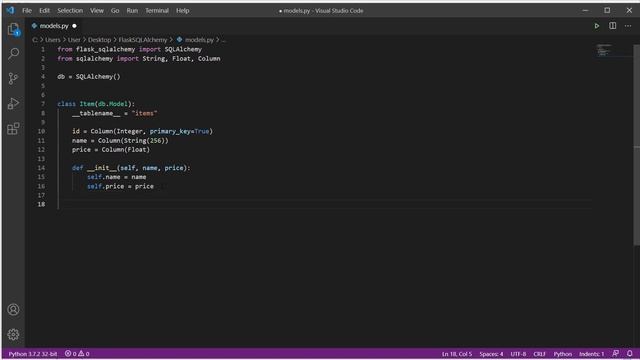Open the Go menu
Viewport: 640px width, 360px height.
pos(115,11)
